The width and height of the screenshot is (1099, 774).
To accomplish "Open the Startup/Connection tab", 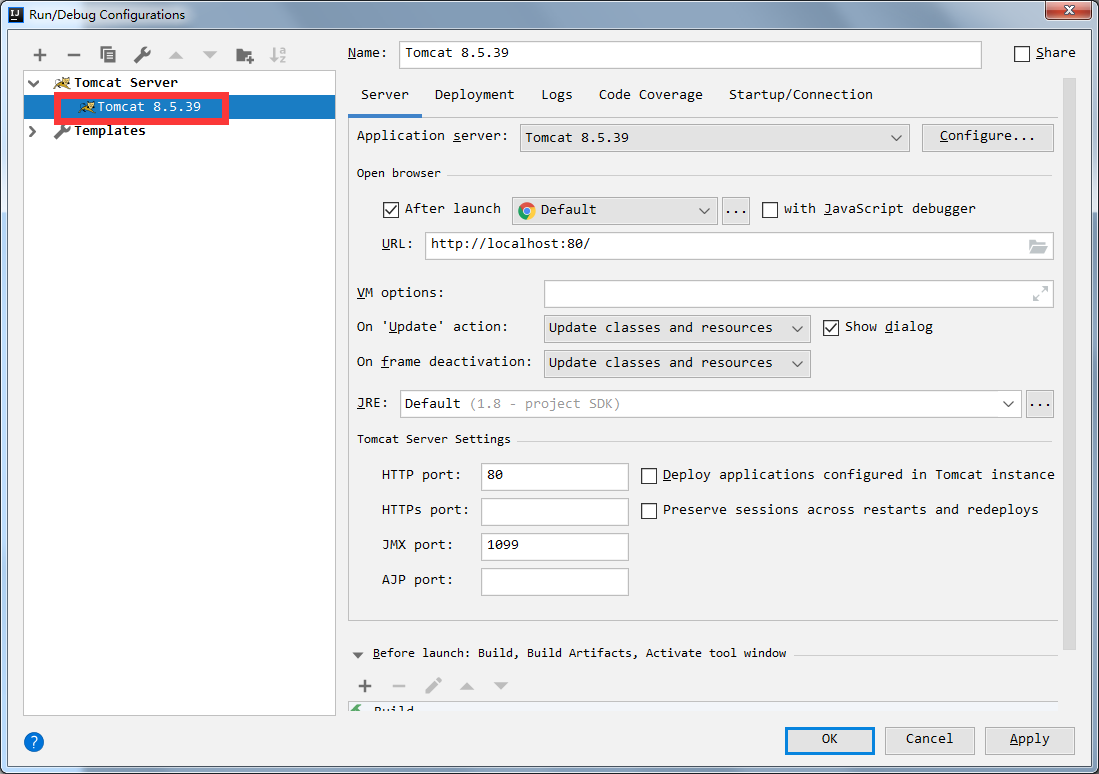I will coord(800,95).
